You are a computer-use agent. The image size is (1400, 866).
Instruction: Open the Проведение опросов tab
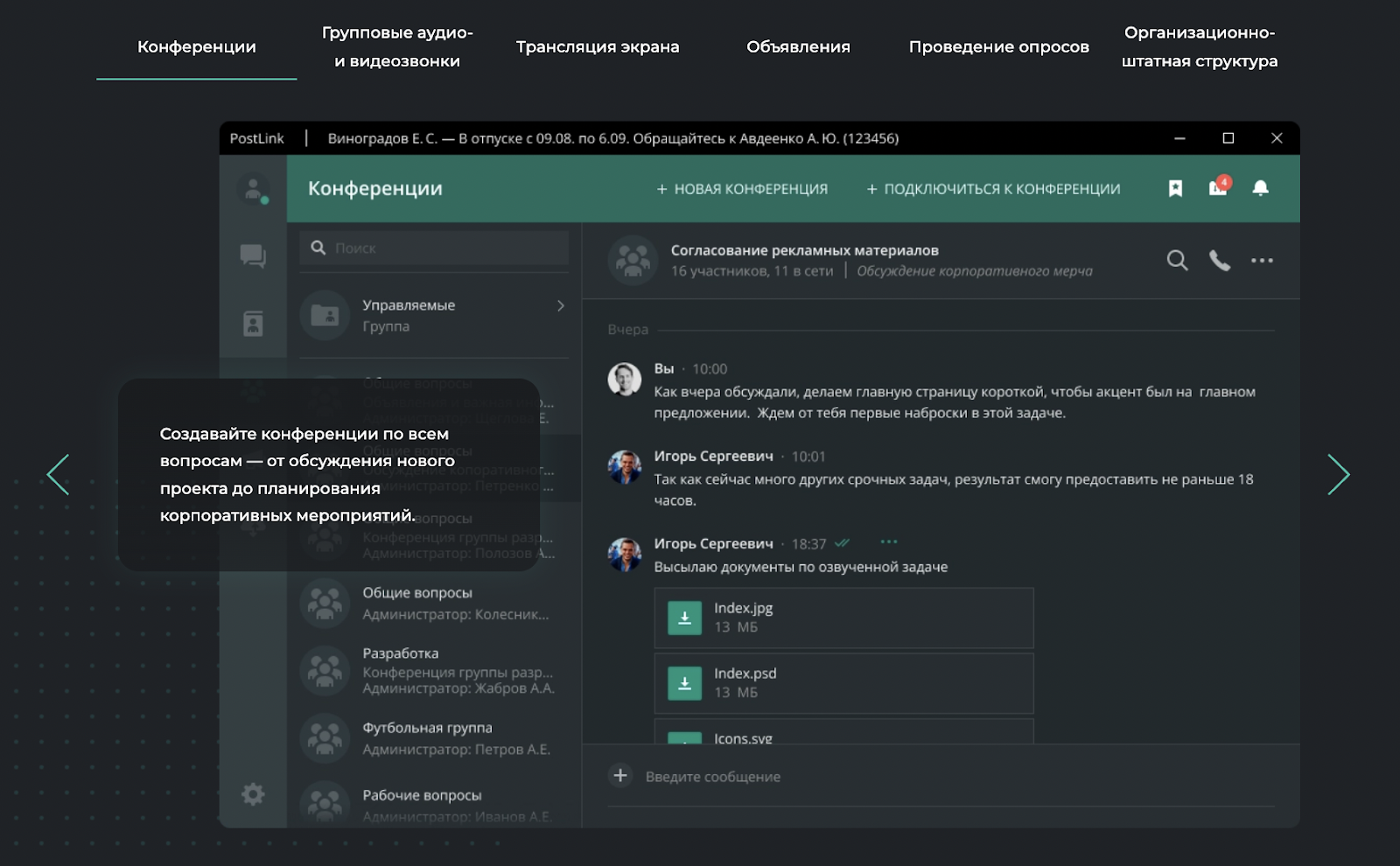[x=998, y=47]
